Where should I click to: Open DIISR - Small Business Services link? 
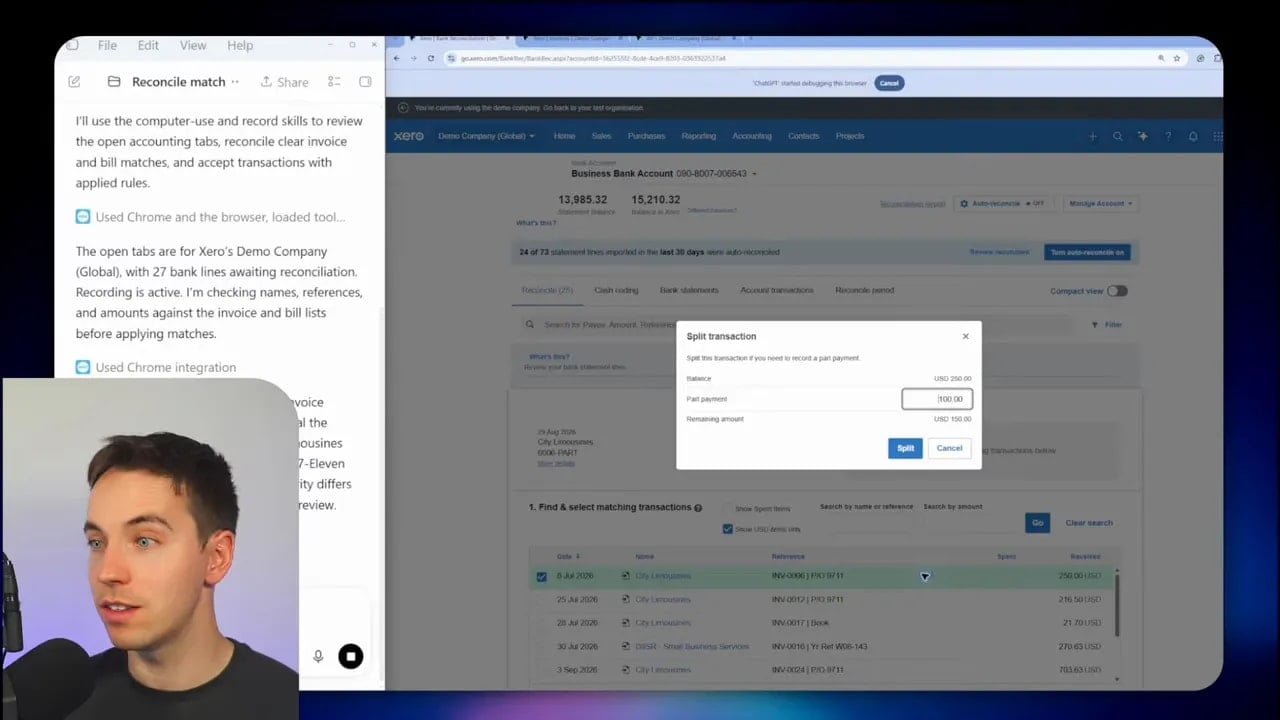click(692, 646)
